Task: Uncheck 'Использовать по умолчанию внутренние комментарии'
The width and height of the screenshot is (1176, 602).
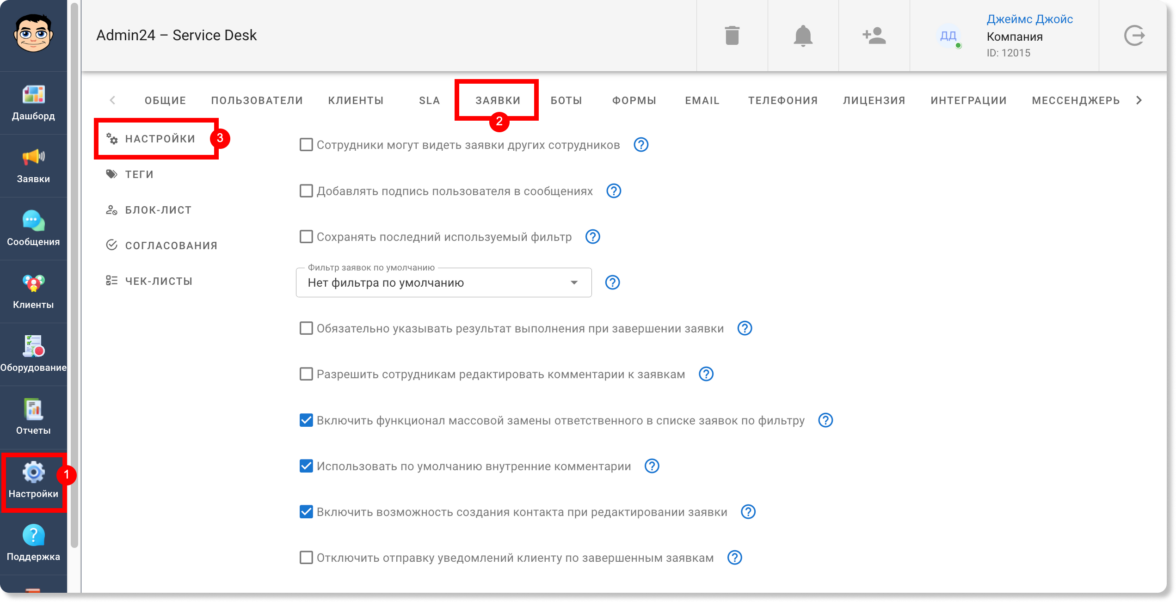Action: 306,466
